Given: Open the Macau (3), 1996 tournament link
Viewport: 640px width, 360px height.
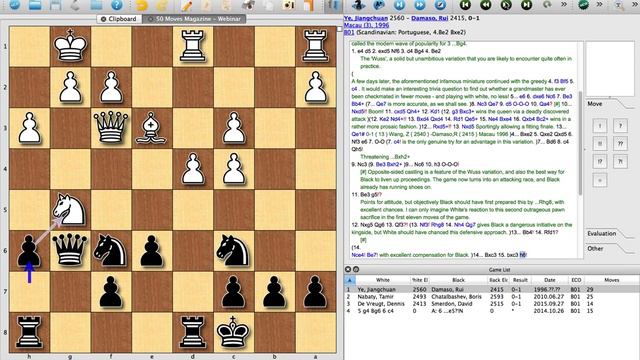Looking at the screenshot, I should 366,25.
